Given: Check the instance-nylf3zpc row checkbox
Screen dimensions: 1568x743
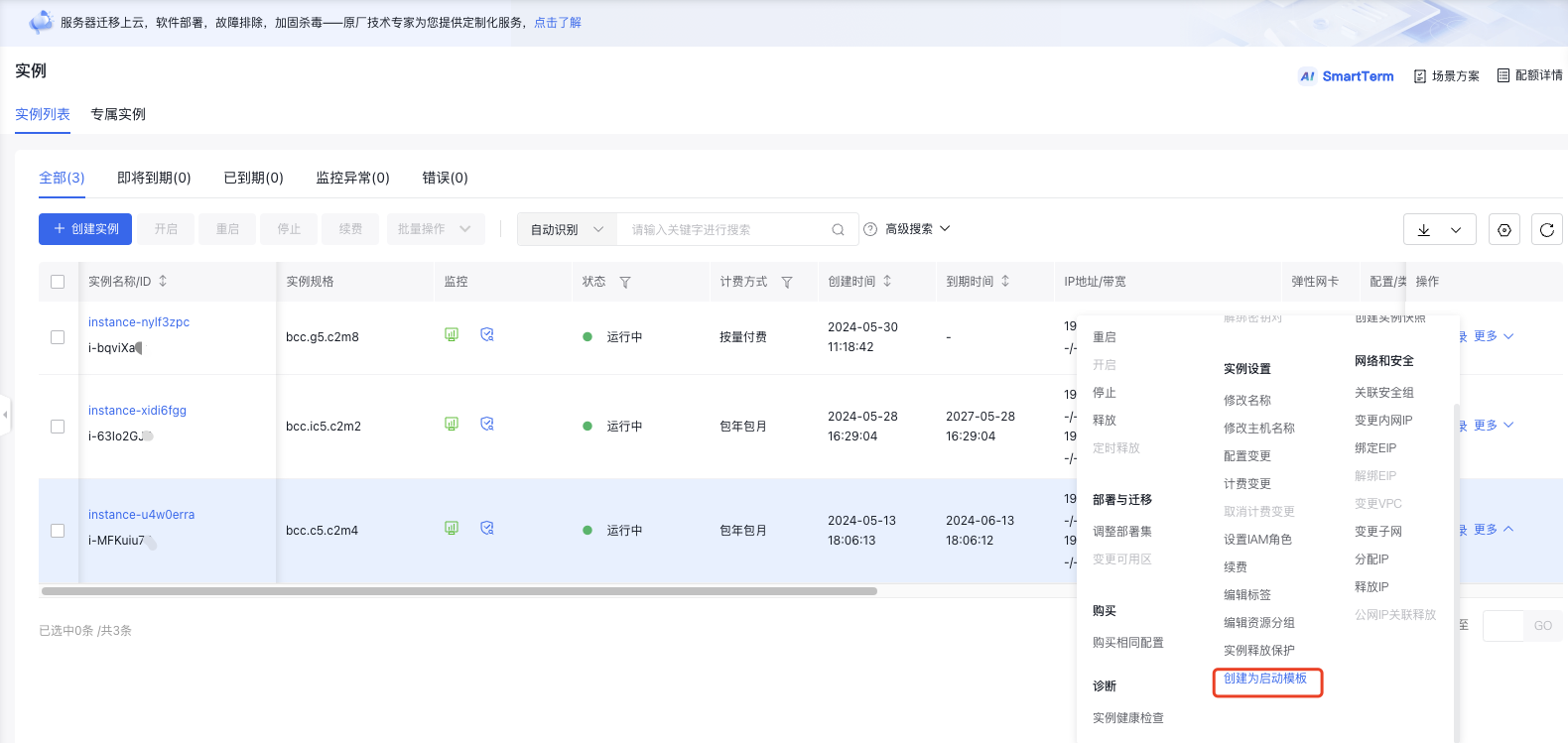Looking at the screenshot, I should tap(58, 337).
